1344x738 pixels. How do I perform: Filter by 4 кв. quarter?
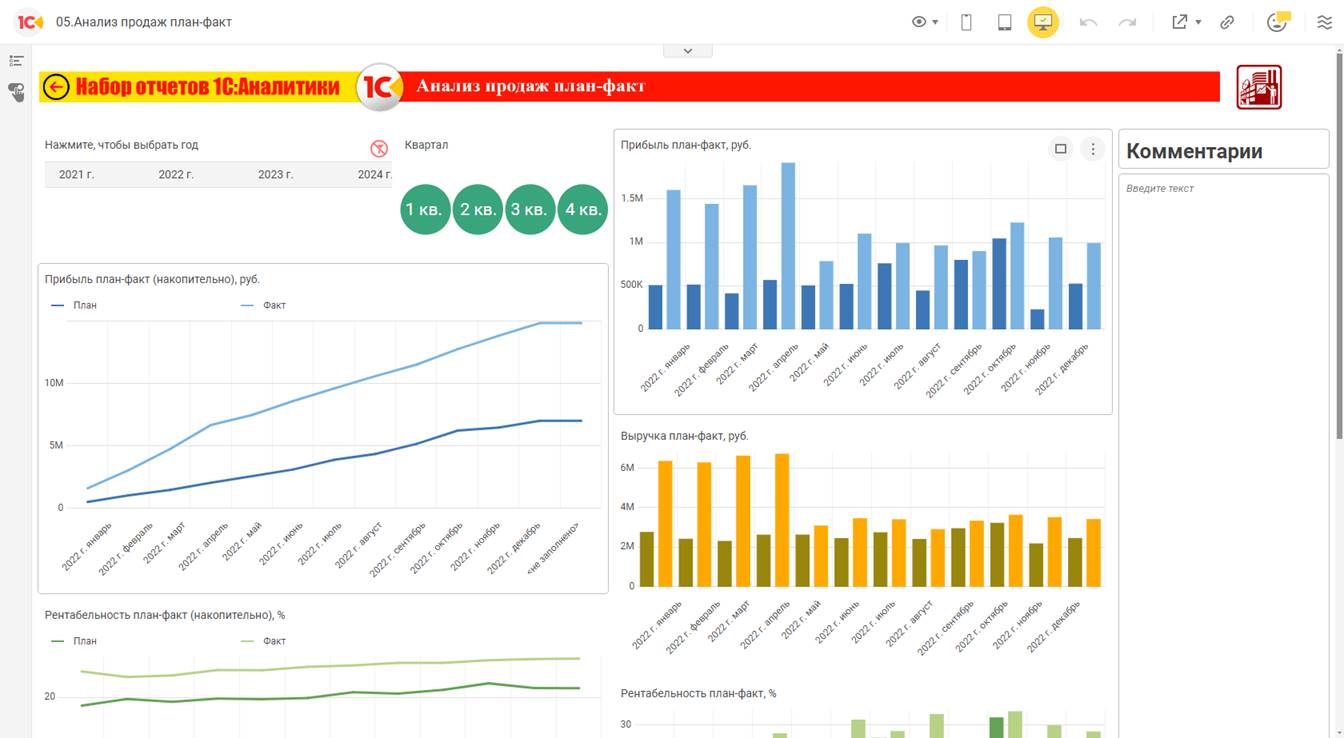pos(582,210)
